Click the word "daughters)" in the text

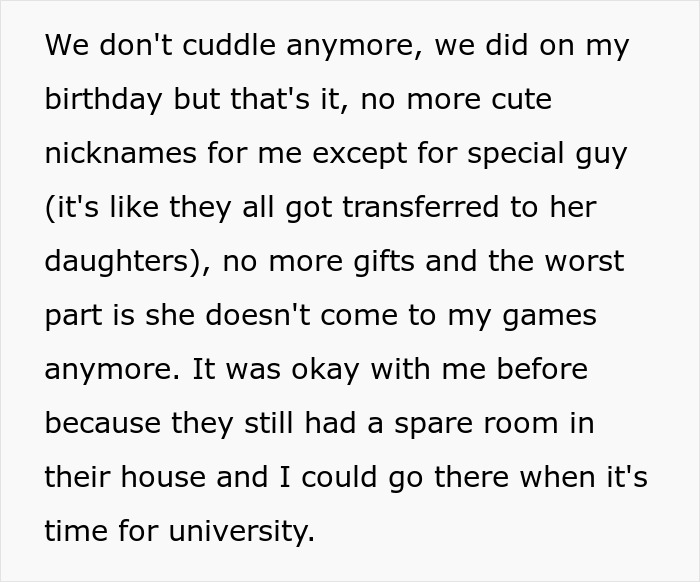(x=127, y=262)
